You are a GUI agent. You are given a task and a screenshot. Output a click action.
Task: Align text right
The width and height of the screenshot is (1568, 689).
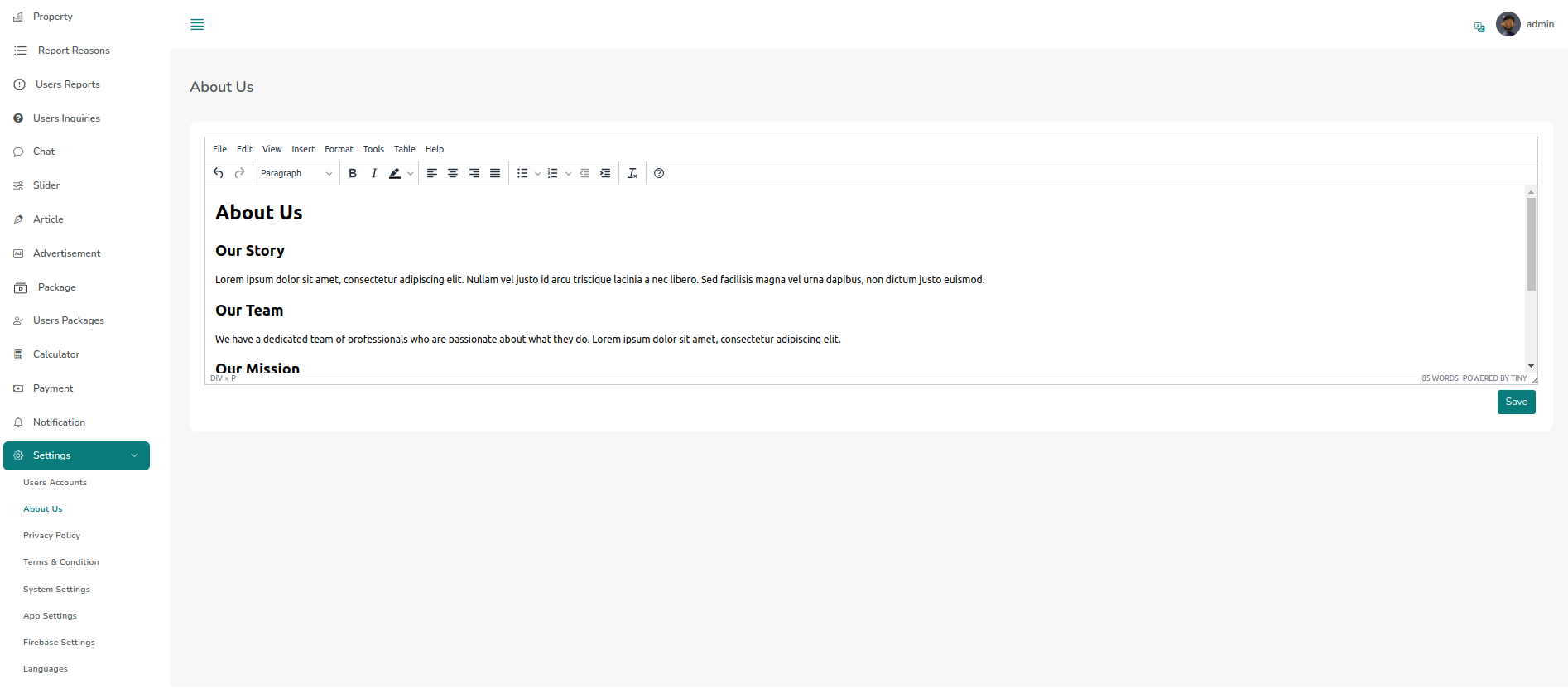click(x=474, y=173)
